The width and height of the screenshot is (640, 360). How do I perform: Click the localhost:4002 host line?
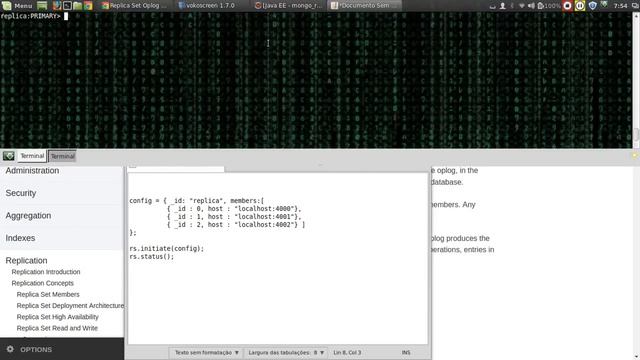(236, 224)
